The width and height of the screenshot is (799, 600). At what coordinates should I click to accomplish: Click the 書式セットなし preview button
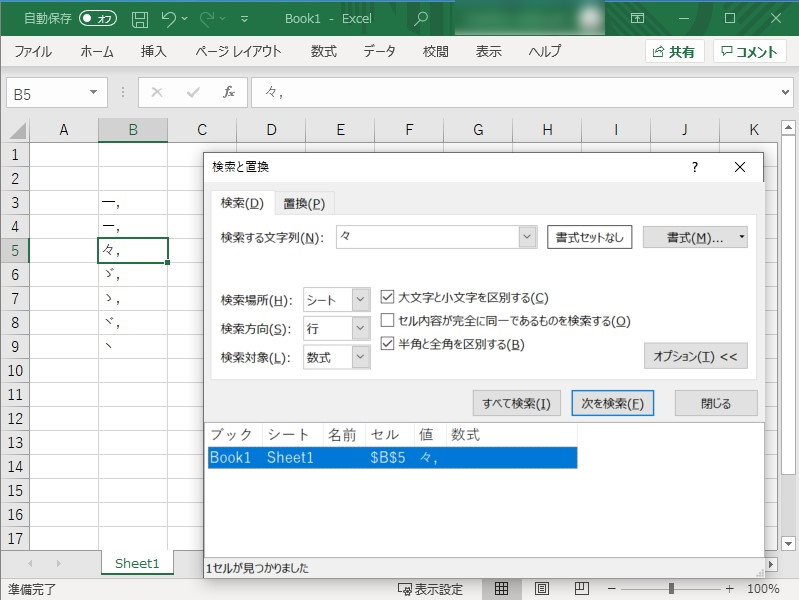click(590, 237)
